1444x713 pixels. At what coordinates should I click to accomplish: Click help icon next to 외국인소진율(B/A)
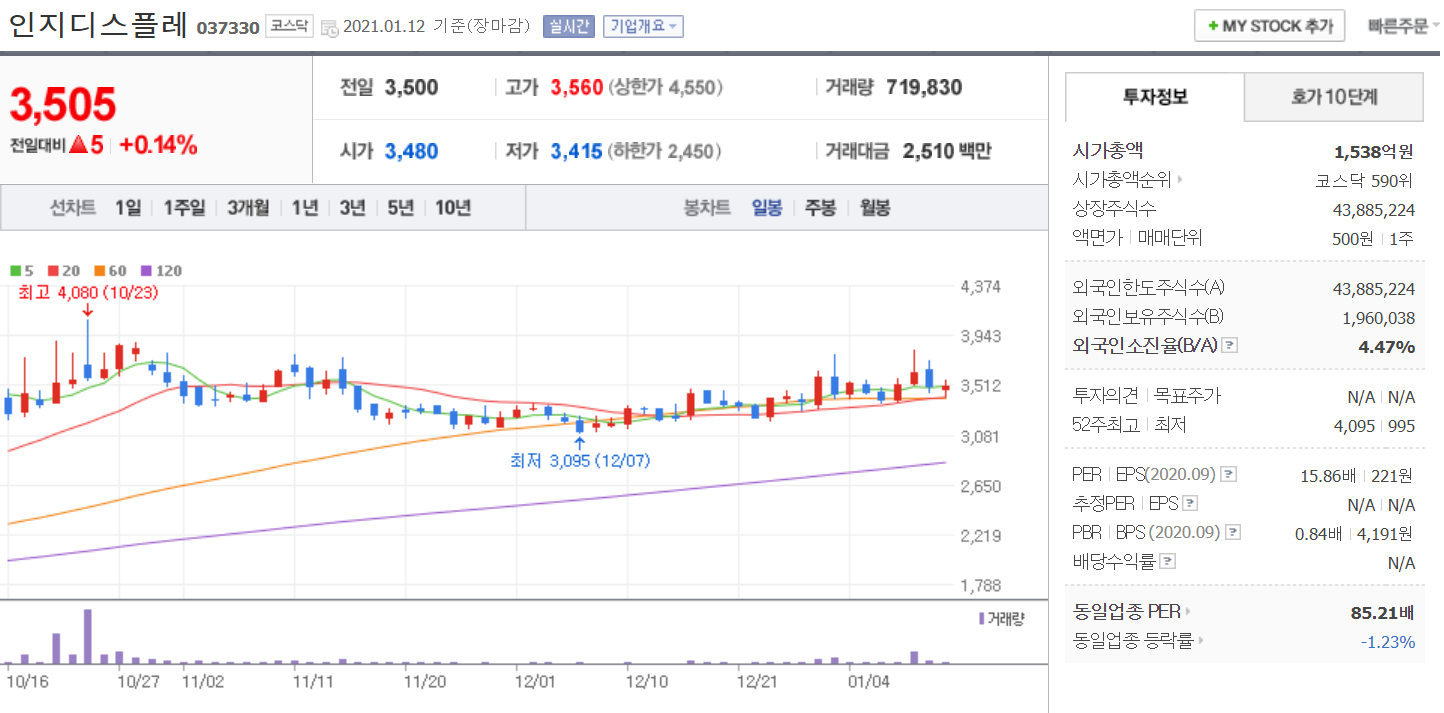pos(1230,346)
